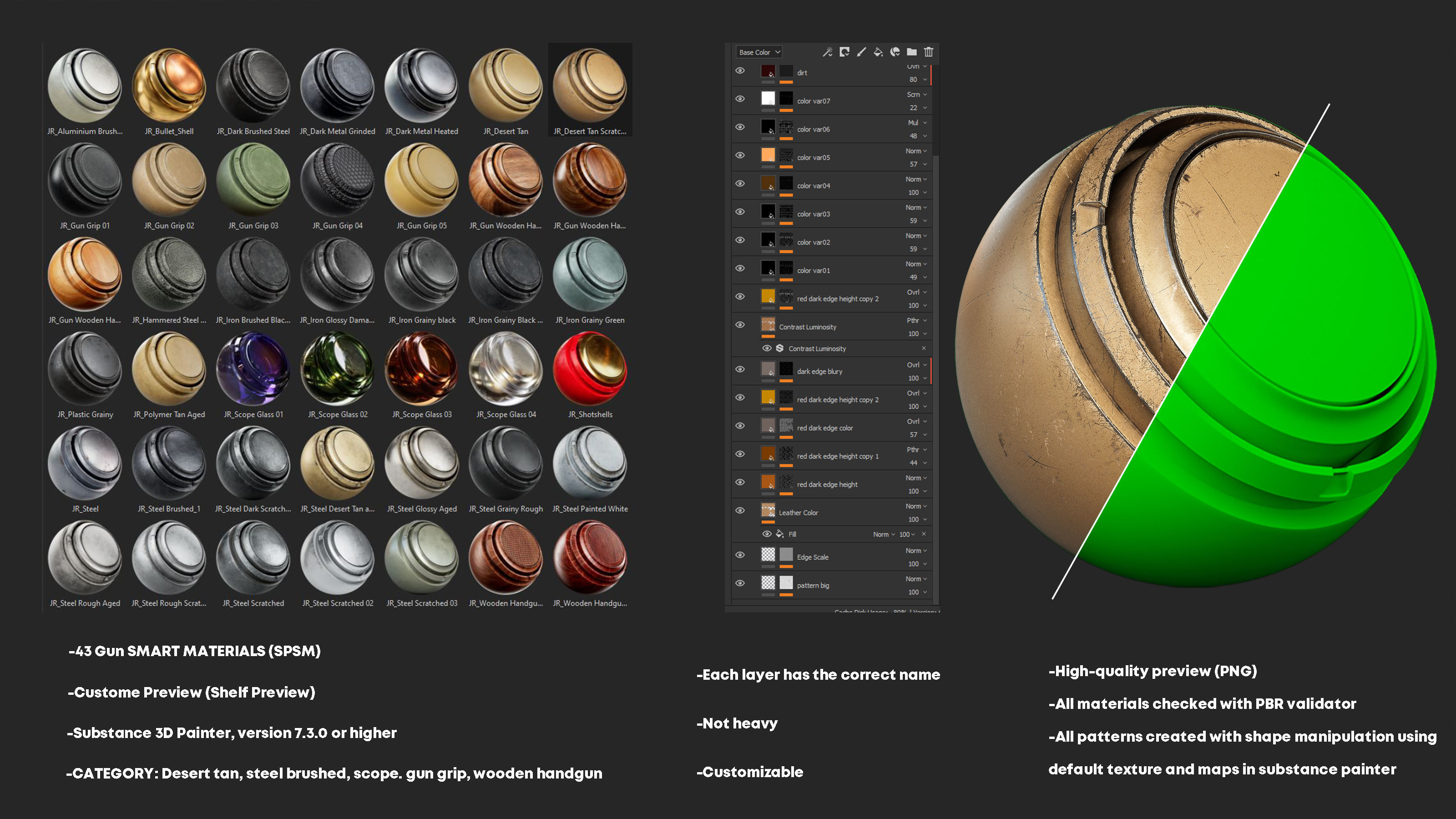Screen dimensions: 1456x819
Task: Pick JR_Scope Glass 01 material thumbnail
Action: pyautogui.click(x=253, y=369)
